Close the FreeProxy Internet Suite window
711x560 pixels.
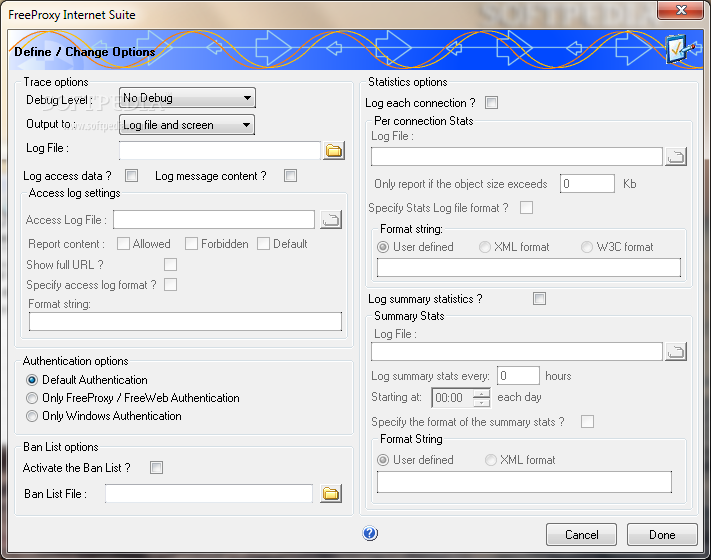coord(680,10)
